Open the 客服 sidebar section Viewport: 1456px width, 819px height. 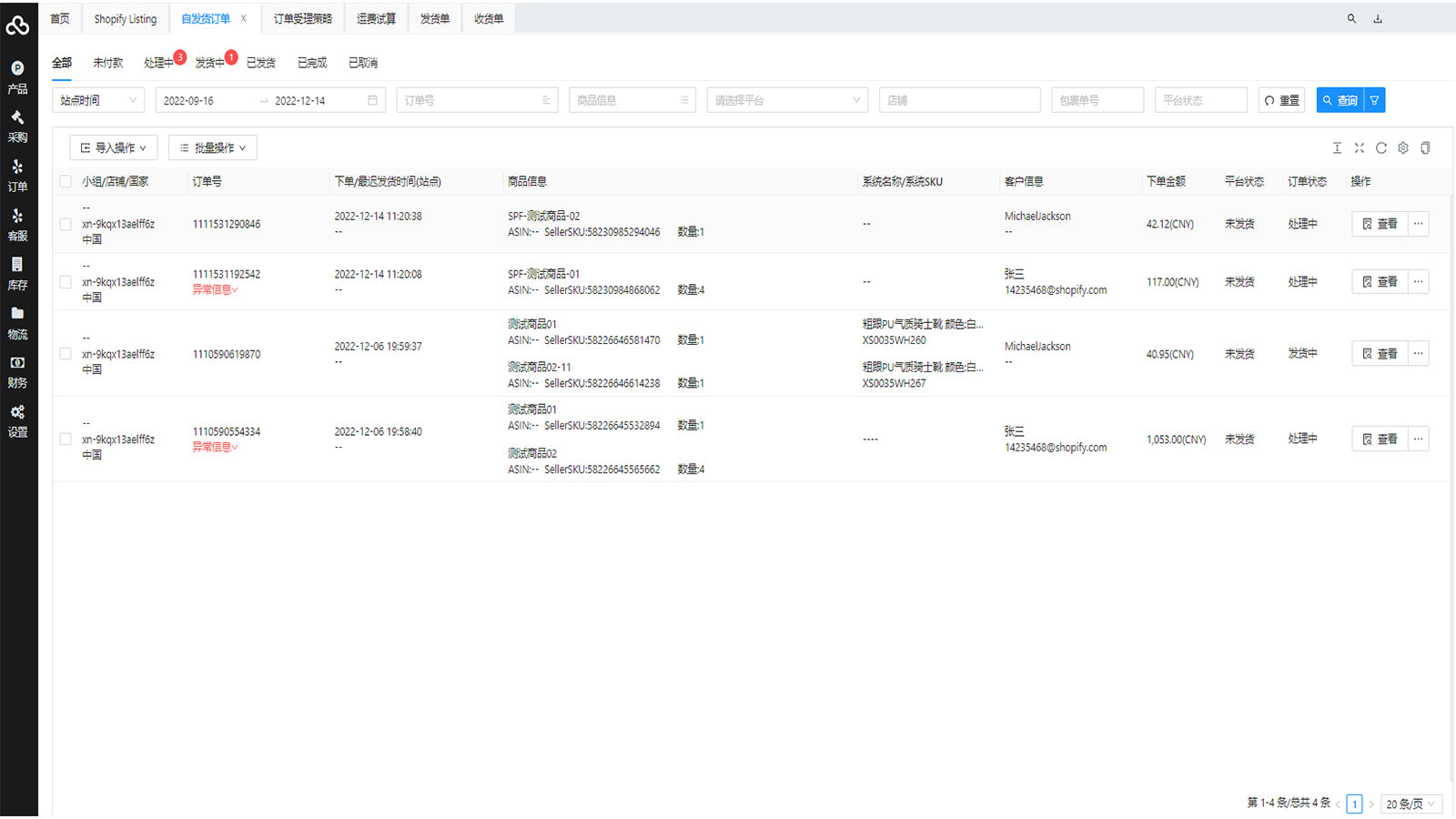17,226
